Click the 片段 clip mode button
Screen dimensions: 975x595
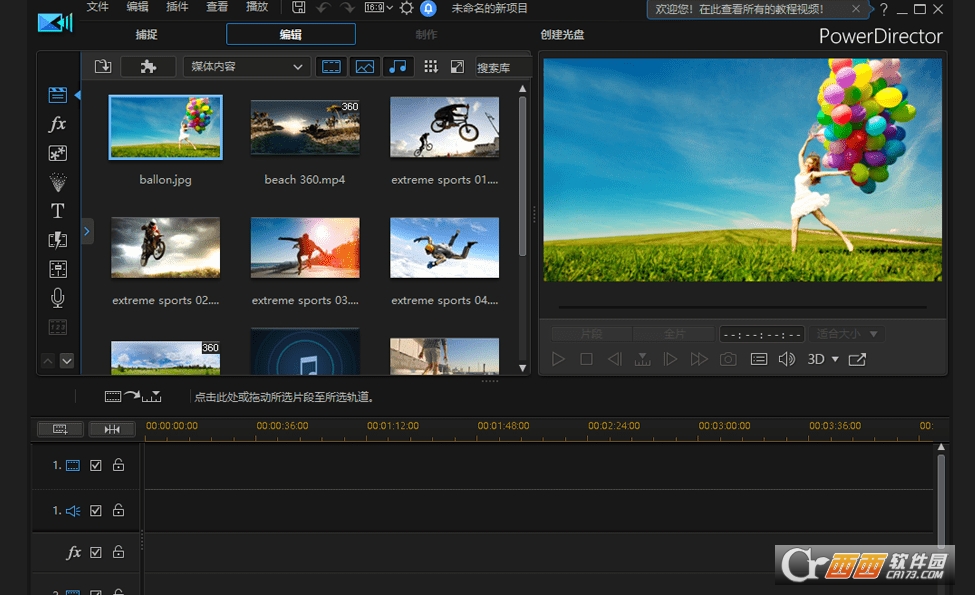tap(591, 334)
